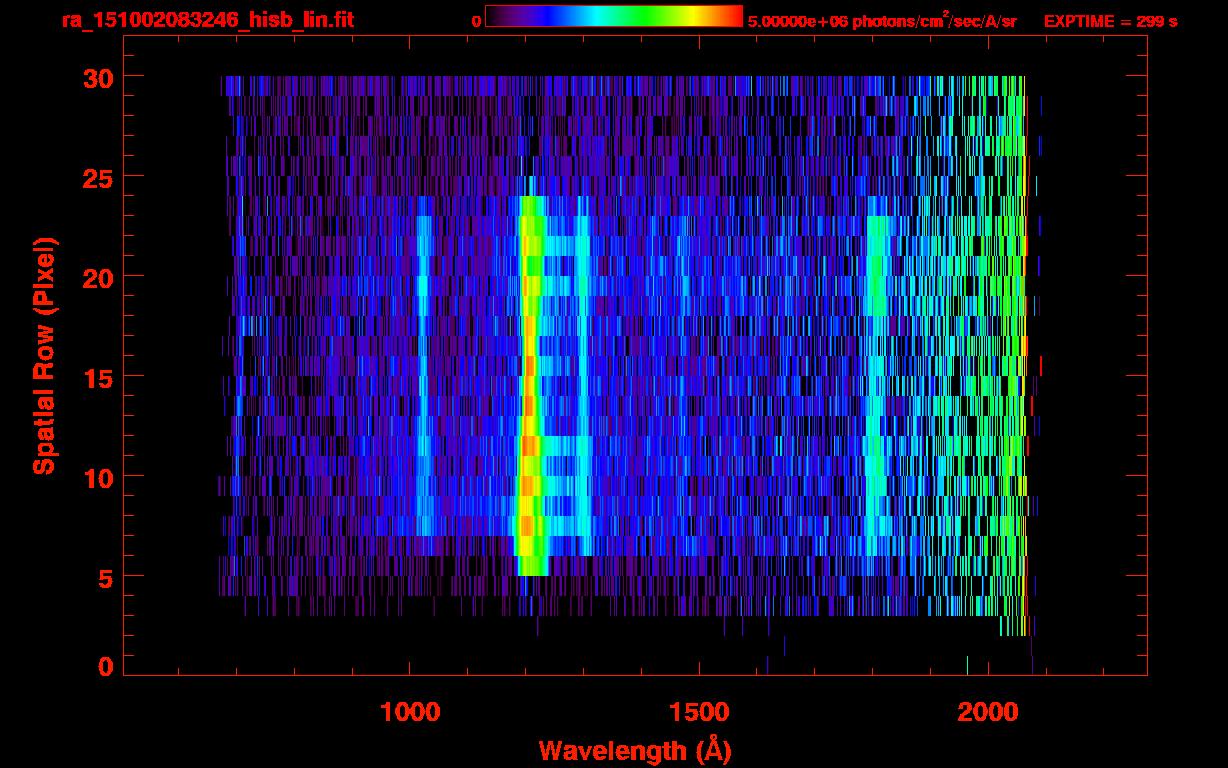This screenshot has height=768, width=1228.
Task: Click the EXPTIME = 299 s text
Action: click(1110, 21)
